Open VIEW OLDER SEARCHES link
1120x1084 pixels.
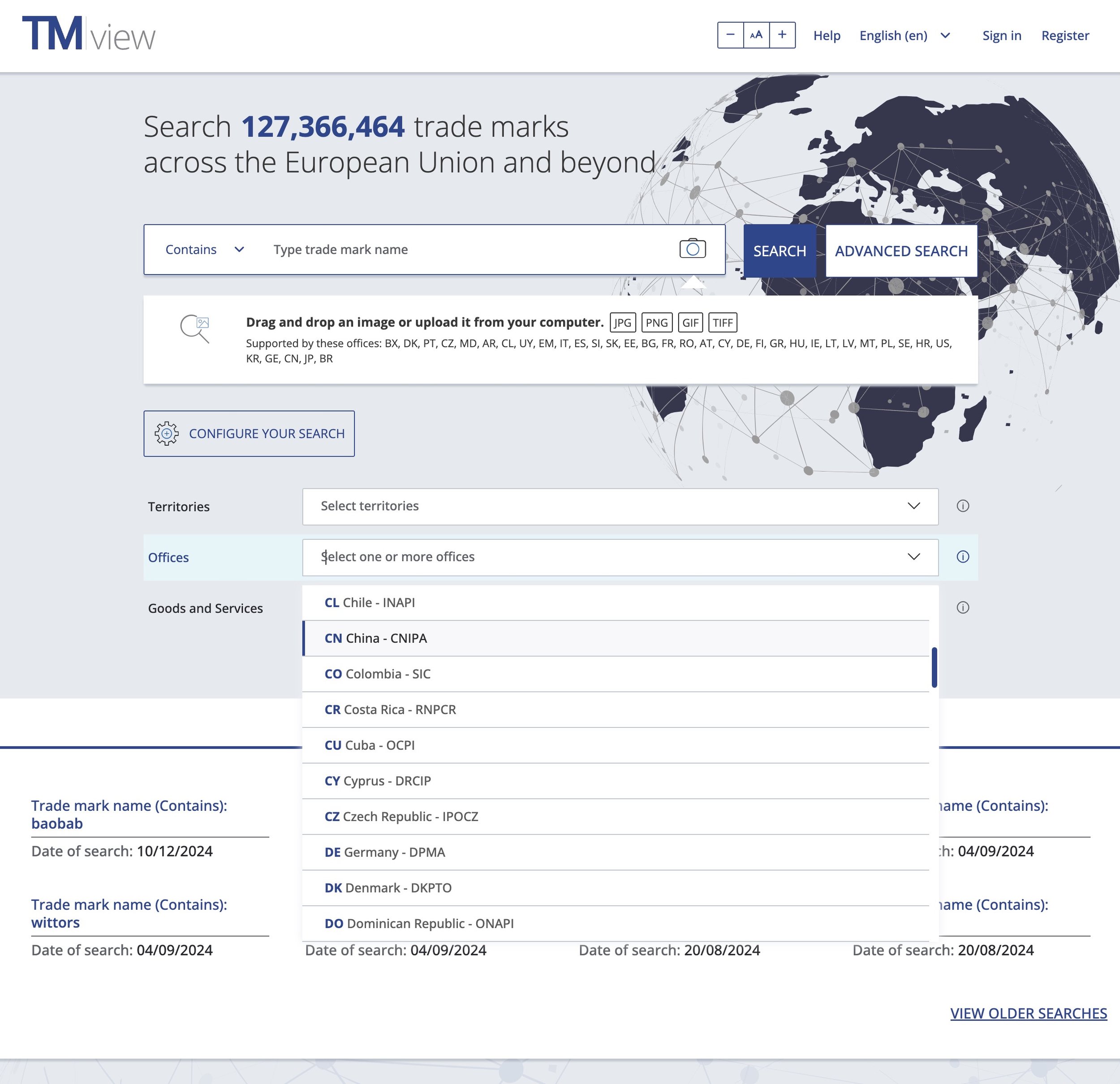pyautogui.click(x=1029, y=1013)
